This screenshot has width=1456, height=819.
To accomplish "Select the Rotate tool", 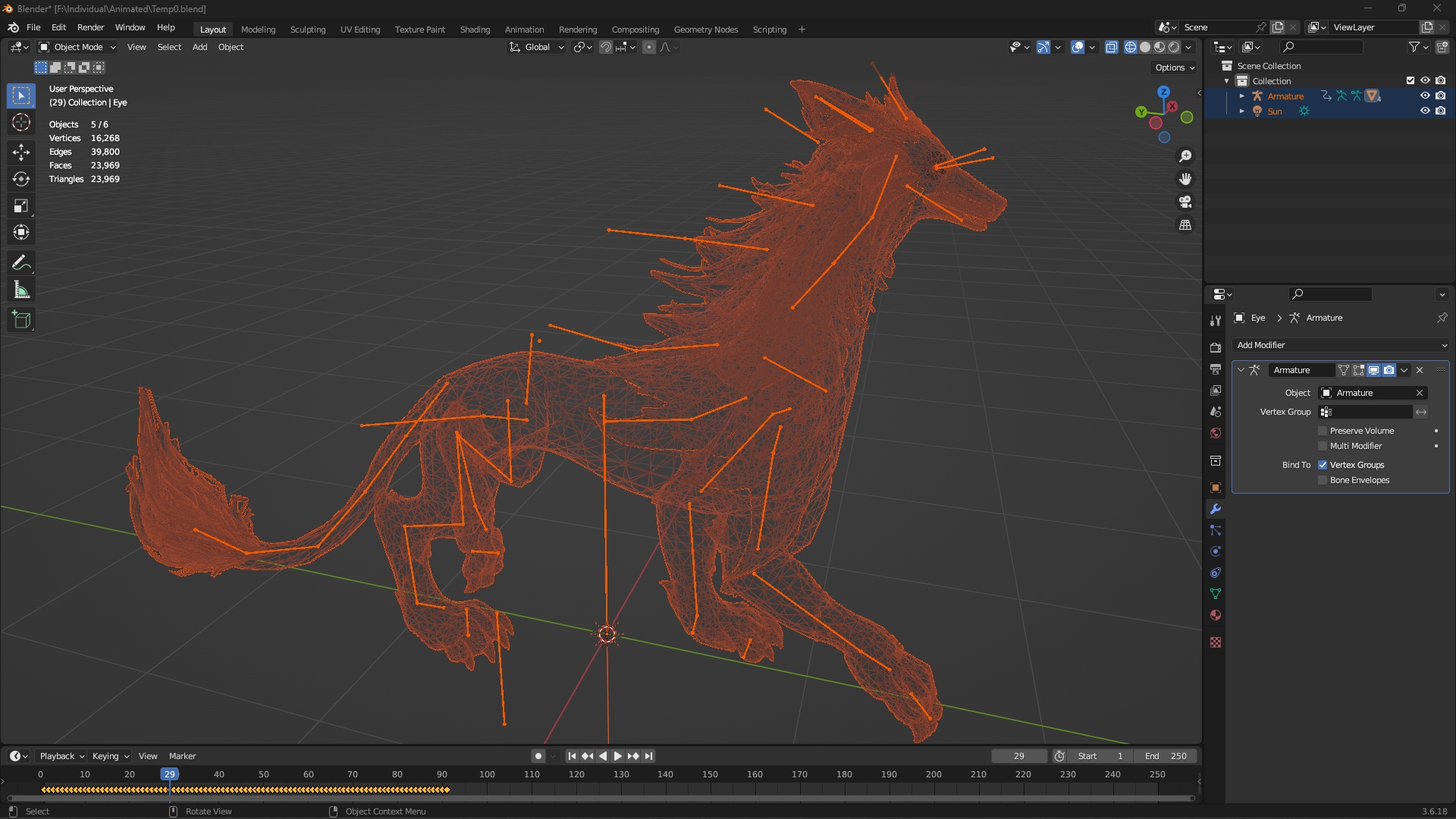I will click(21, 179).
